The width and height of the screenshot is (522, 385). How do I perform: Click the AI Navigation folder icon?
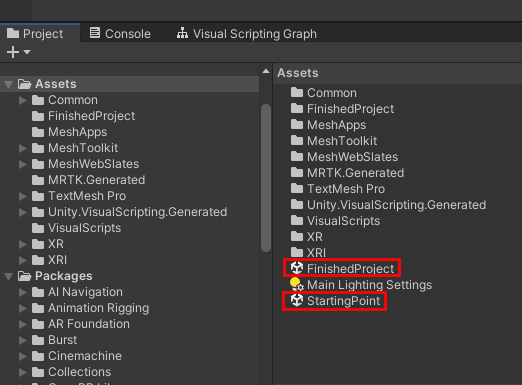(38, 292)
